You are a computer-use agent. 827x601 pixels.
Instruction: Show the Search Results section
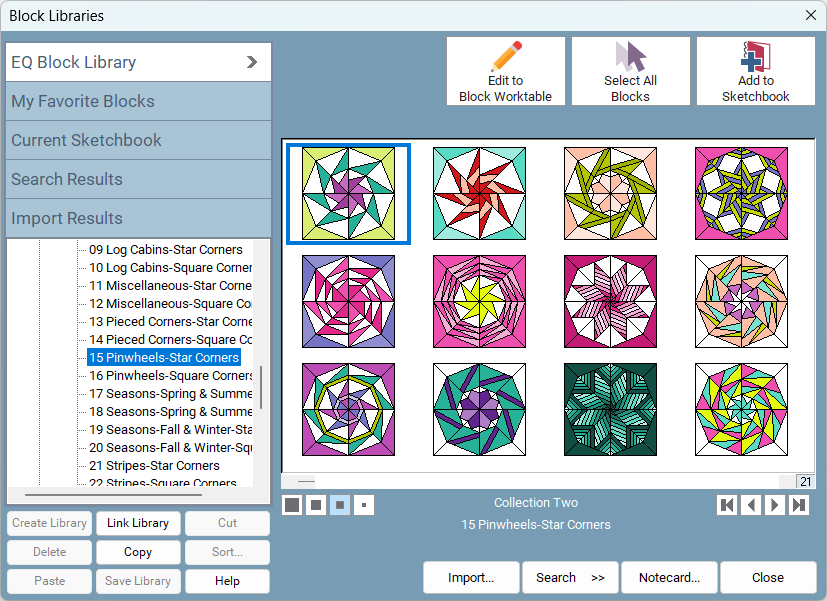click(138, 179)
